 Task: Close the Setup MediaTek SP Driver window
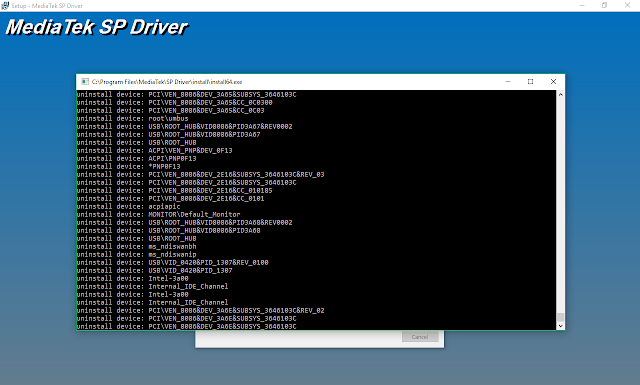[x=627, y=6]
